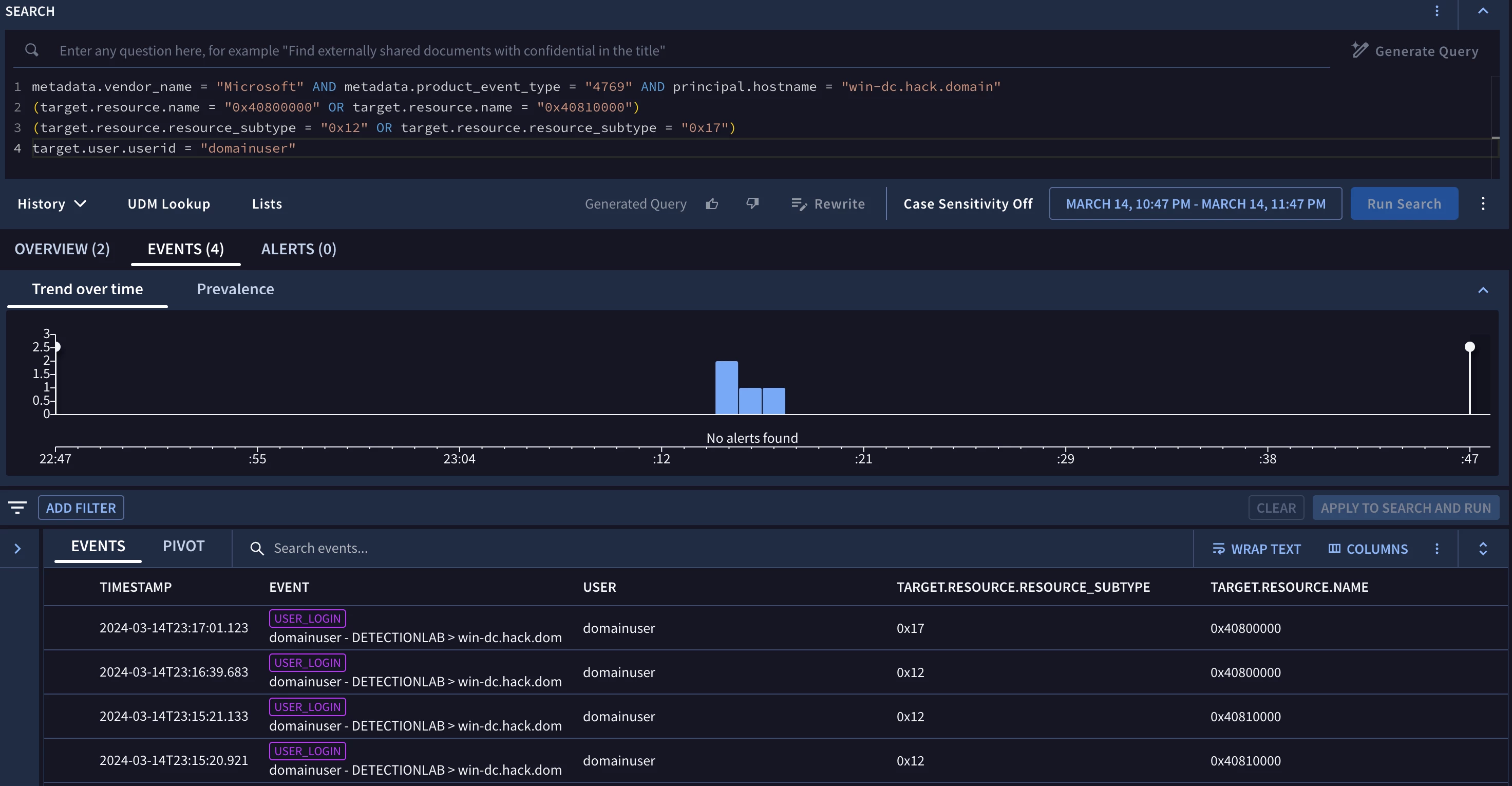Screen dimensions: 1512x786
Task: Click the USER_LOGIN badge in the 23:16:39 row
Action: coord(308,662)
